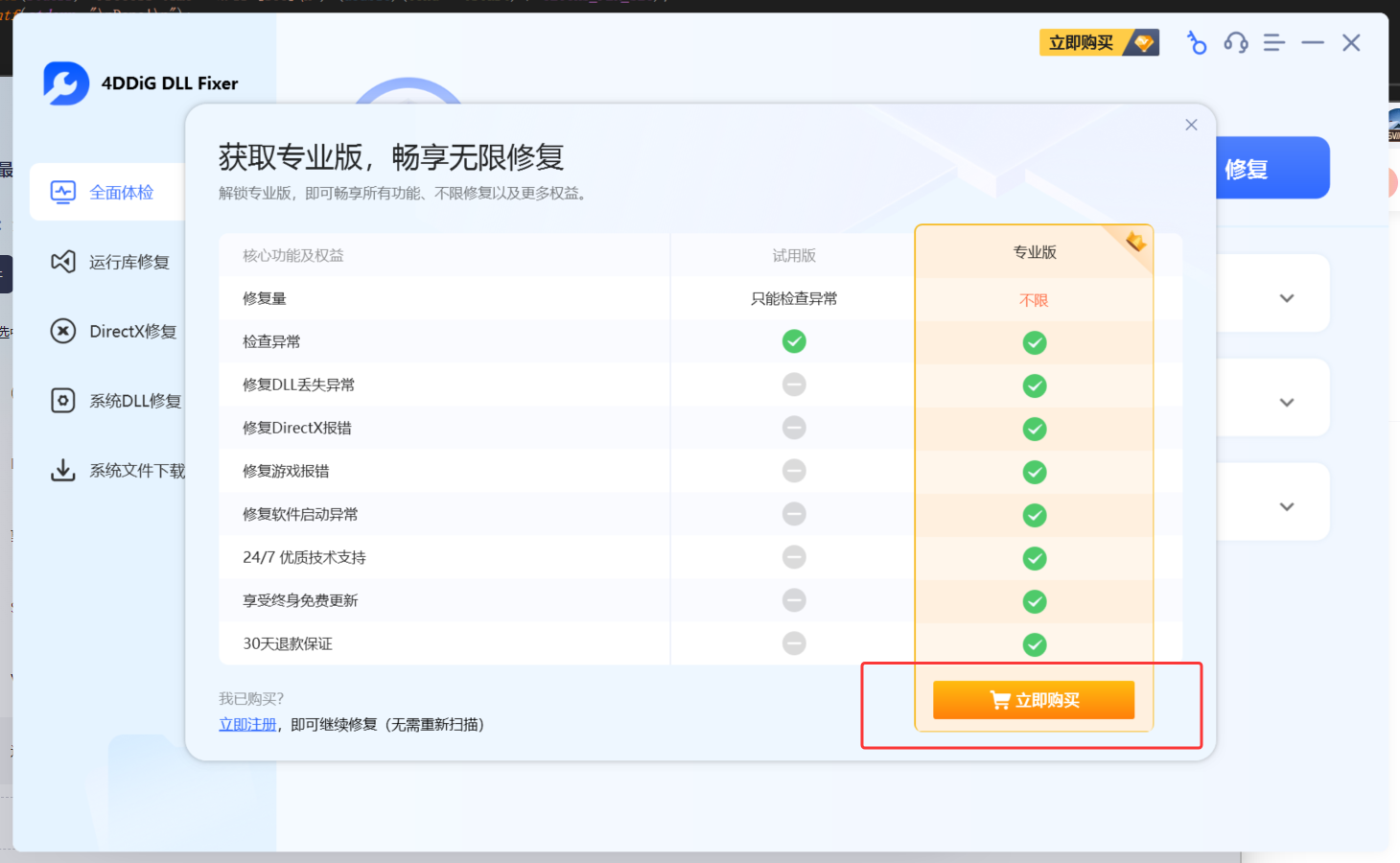Click gray dash for 24/7 优质技术支持 in 试用版
1400x863 pixels.
point(794,557)
